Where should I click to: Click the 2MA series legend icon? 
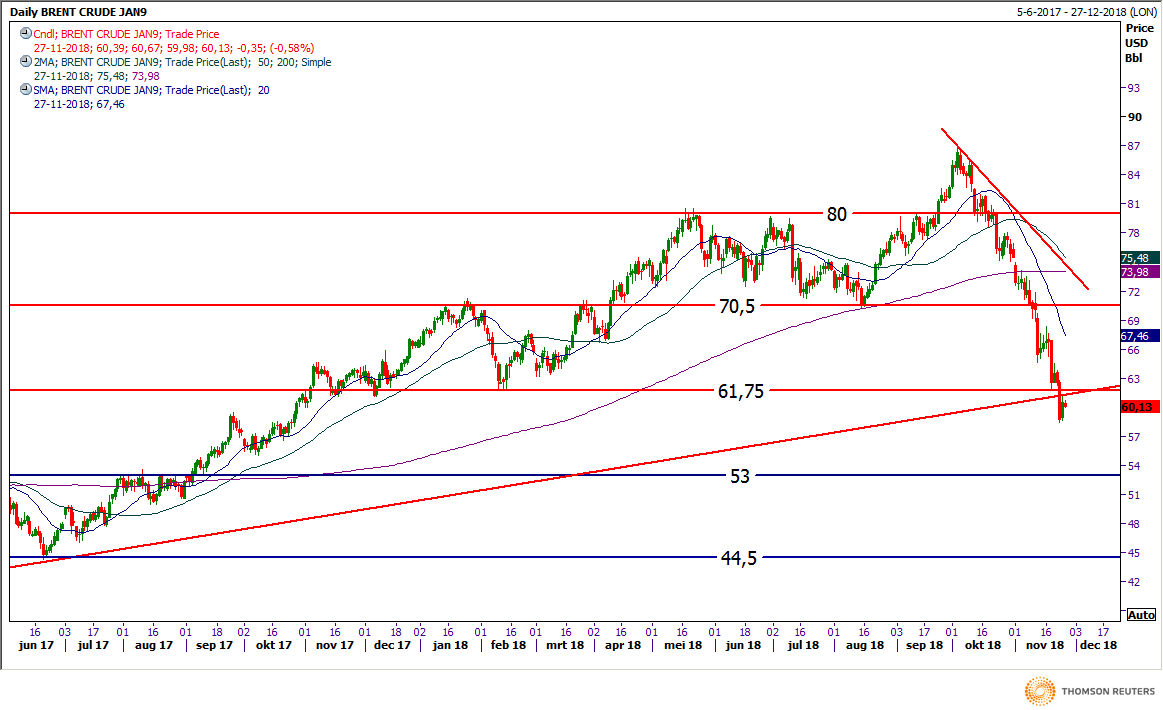click(25, 62)
